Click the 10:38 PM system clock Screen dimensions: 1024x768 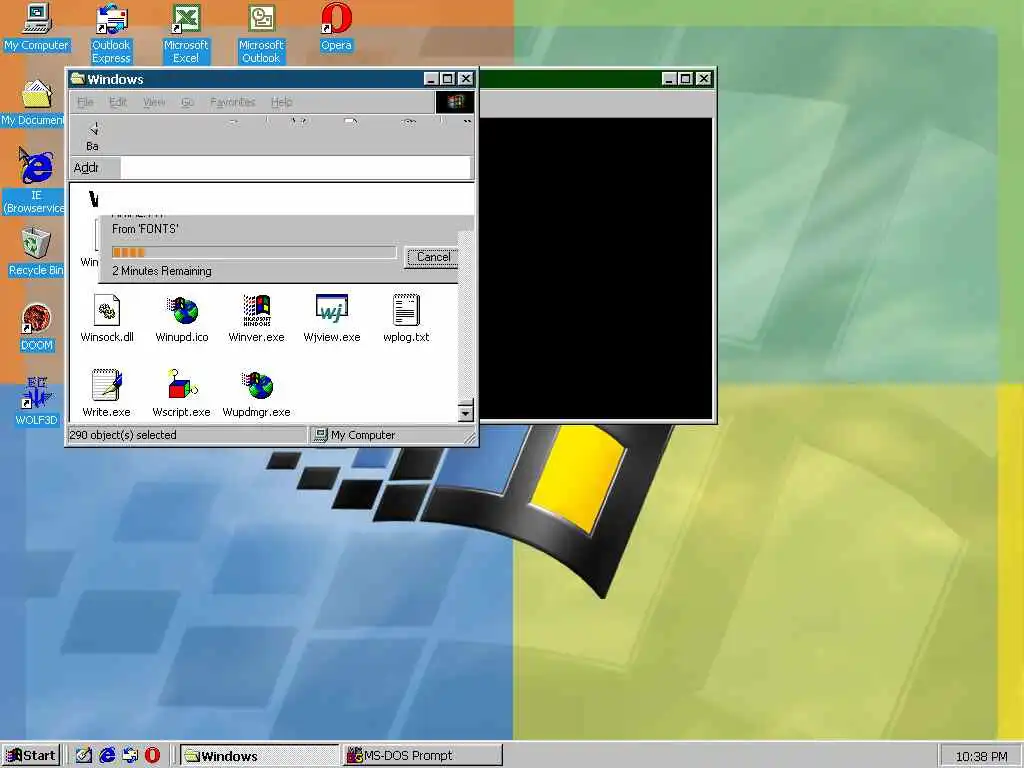(981, 756)
